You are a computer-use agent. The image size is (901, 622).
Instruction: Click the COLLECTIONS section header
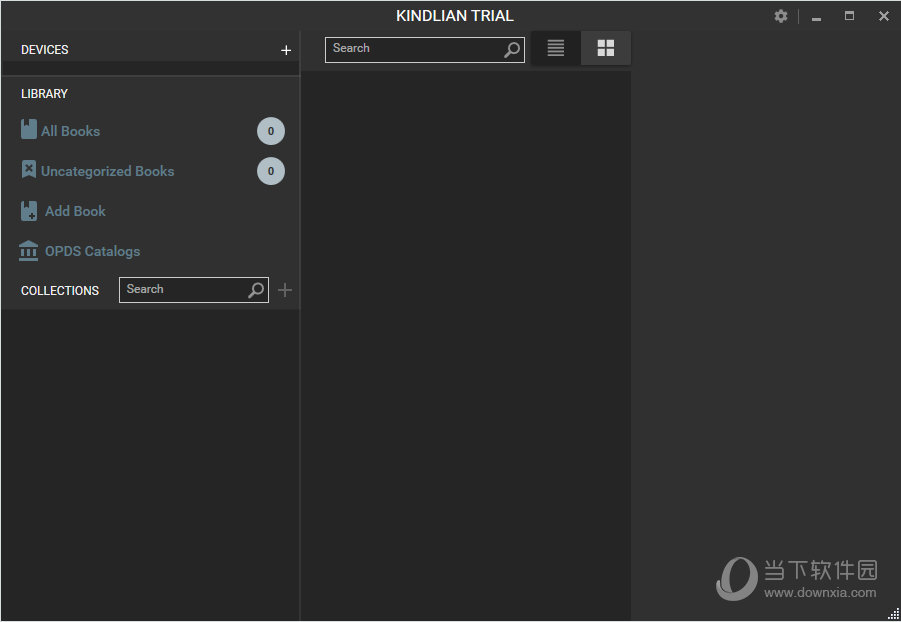60,291
